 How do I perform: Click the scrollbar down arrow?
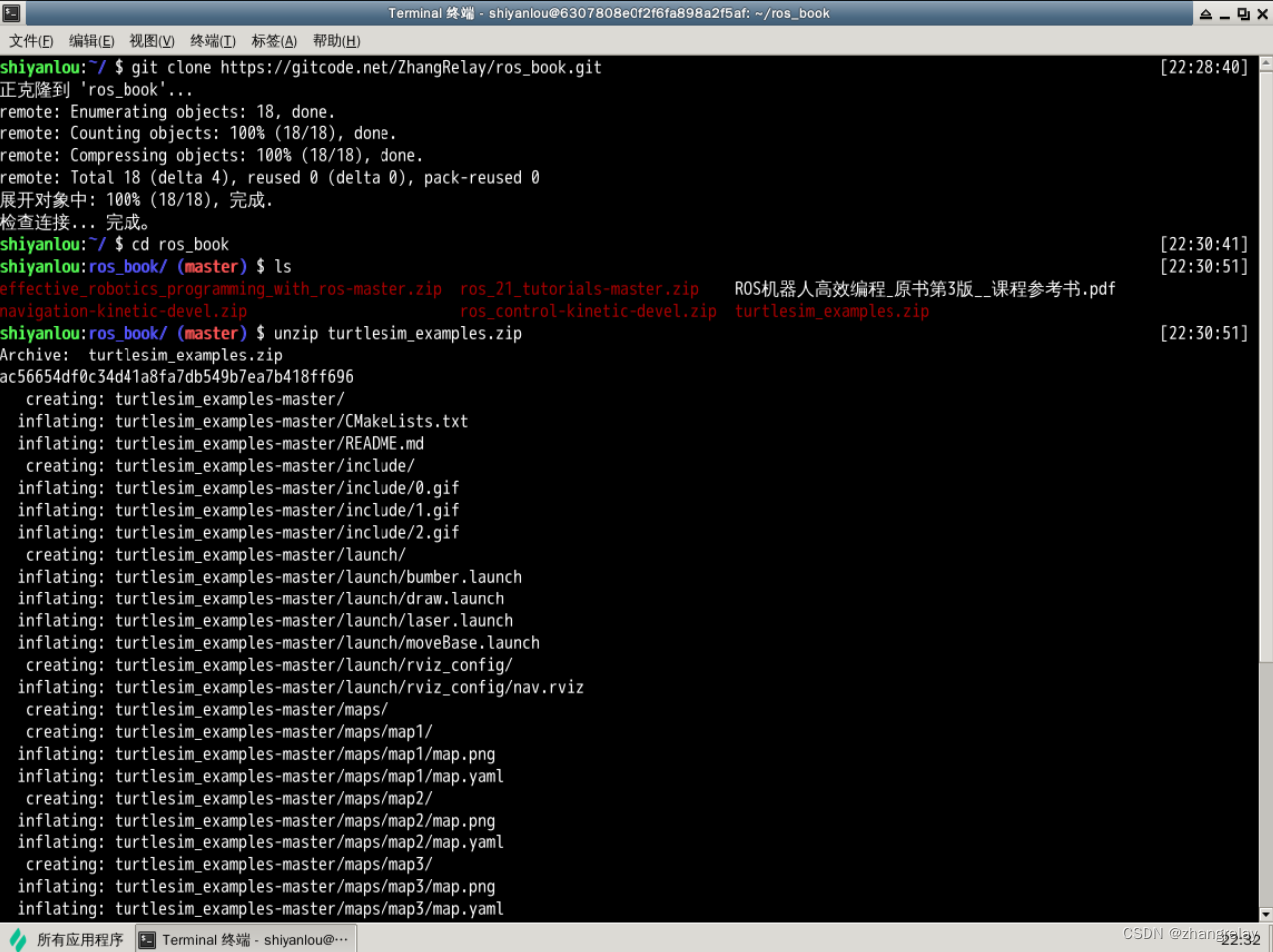point(1266,914)
